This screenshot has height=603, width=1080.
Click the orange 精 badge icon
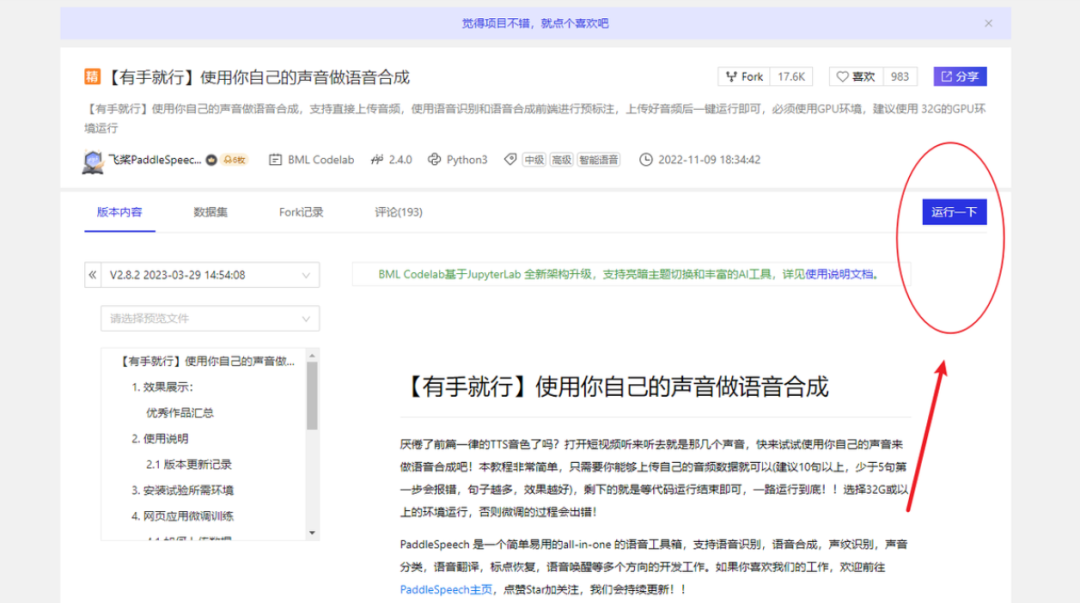pos(92,76)
